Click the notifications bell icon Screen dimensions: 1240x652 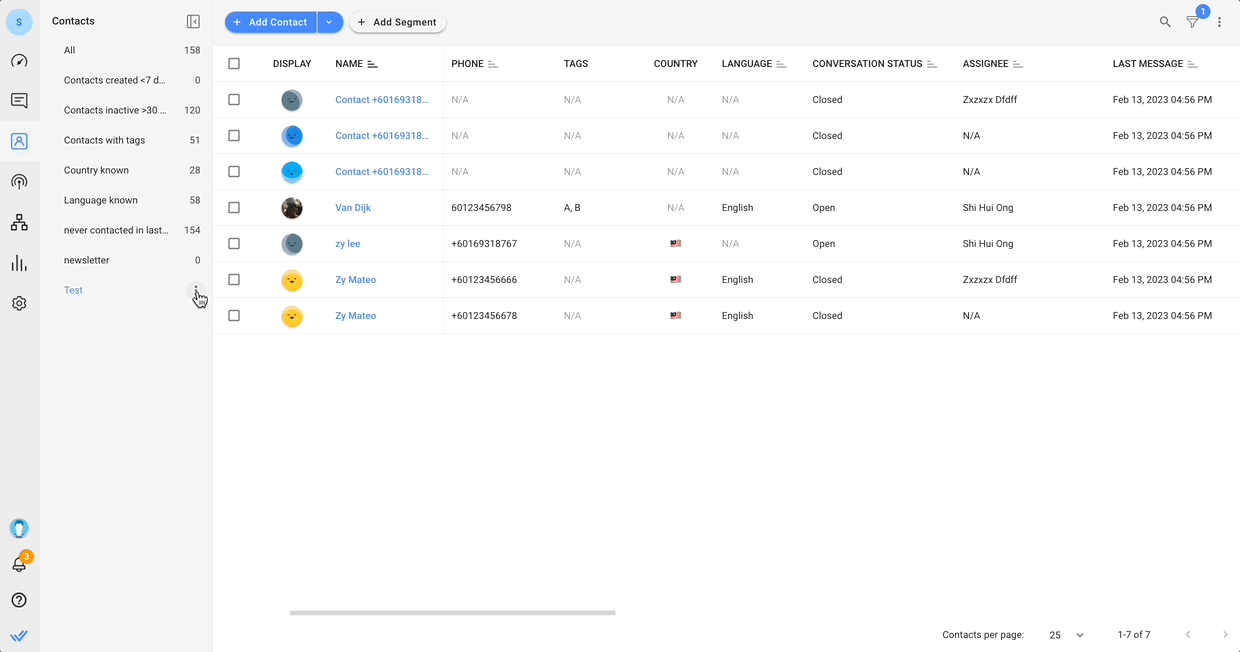pyautogui.click(x=19, y=565)
